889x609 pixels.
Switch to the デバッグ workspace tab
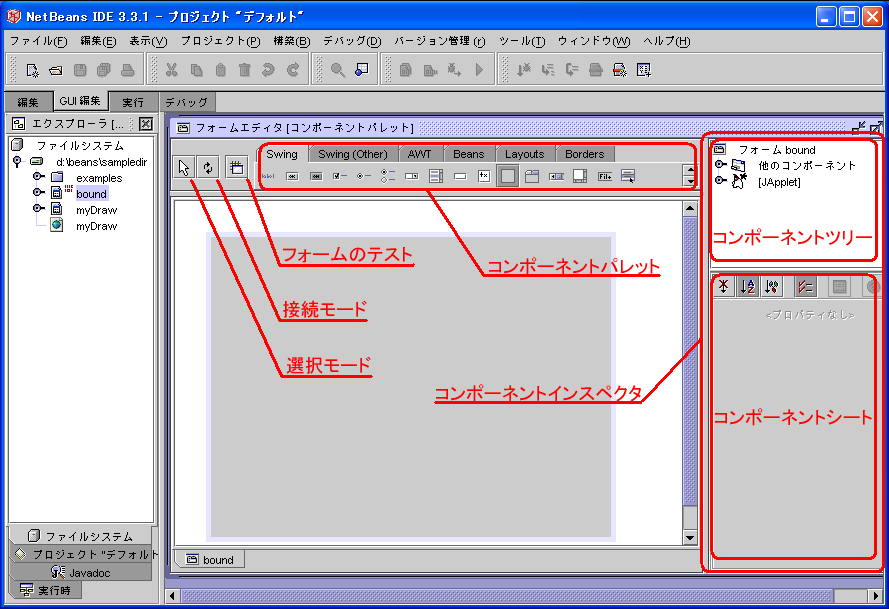[187, 102]
